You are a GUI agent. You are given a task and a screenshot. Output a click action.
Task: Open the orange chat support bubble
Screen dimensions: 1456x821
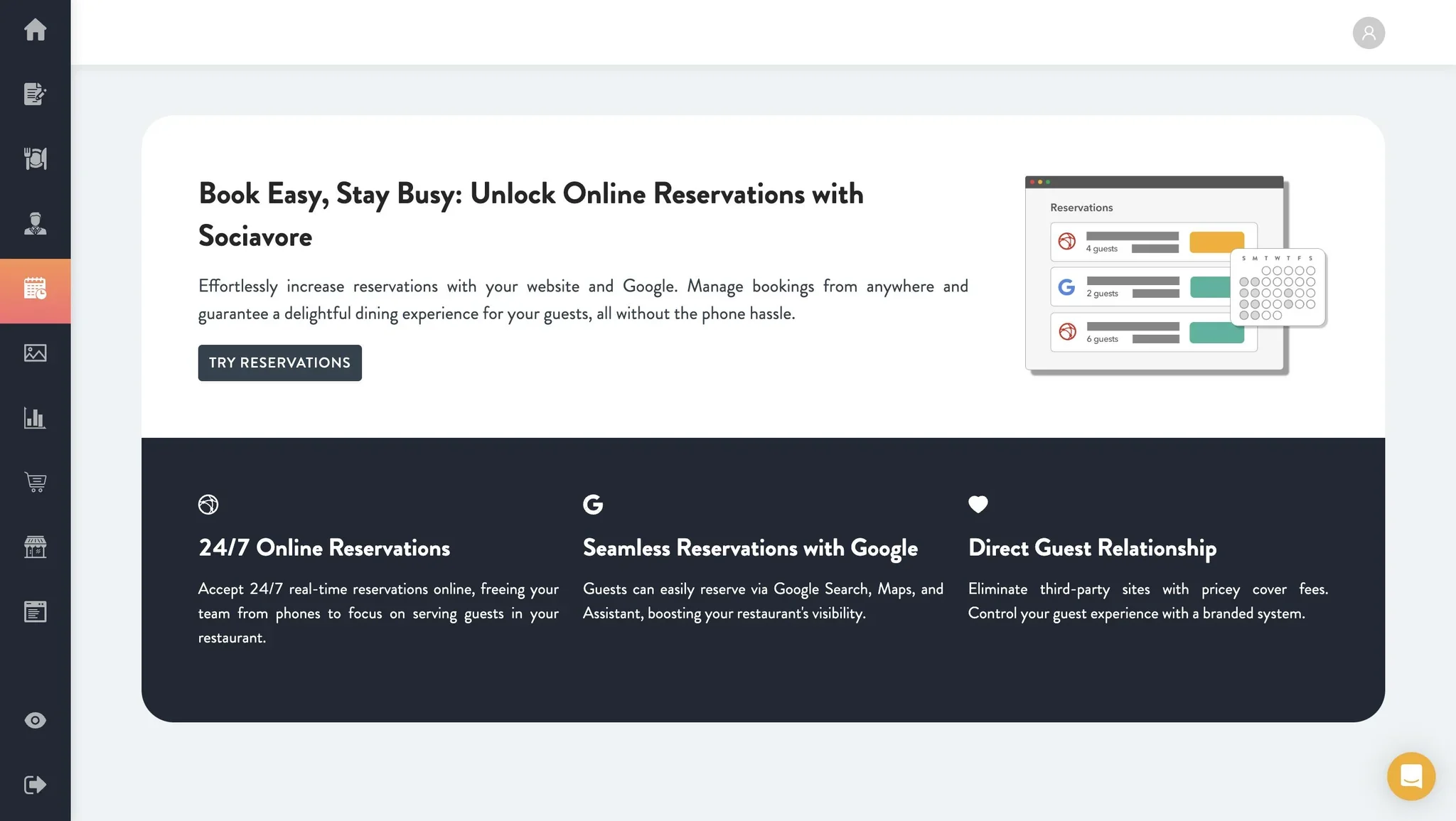1411,776
